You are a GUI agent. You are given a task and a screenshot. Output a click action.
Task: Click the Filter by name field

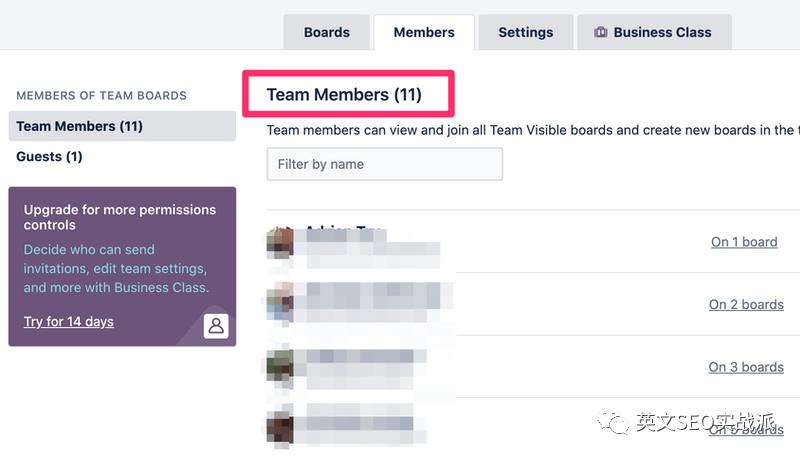[385, 164]
